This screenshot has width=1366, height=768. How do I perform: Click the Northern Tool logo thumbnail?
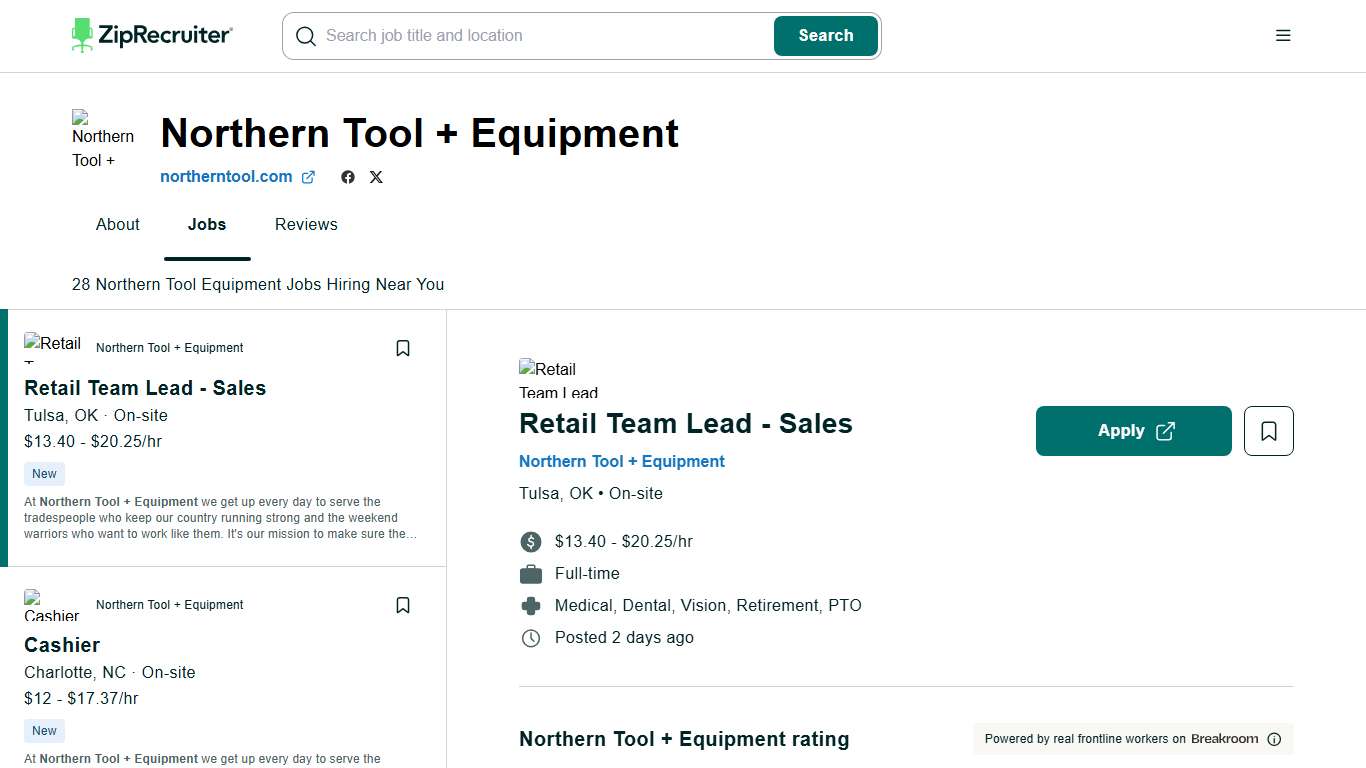tap(103, 140)
